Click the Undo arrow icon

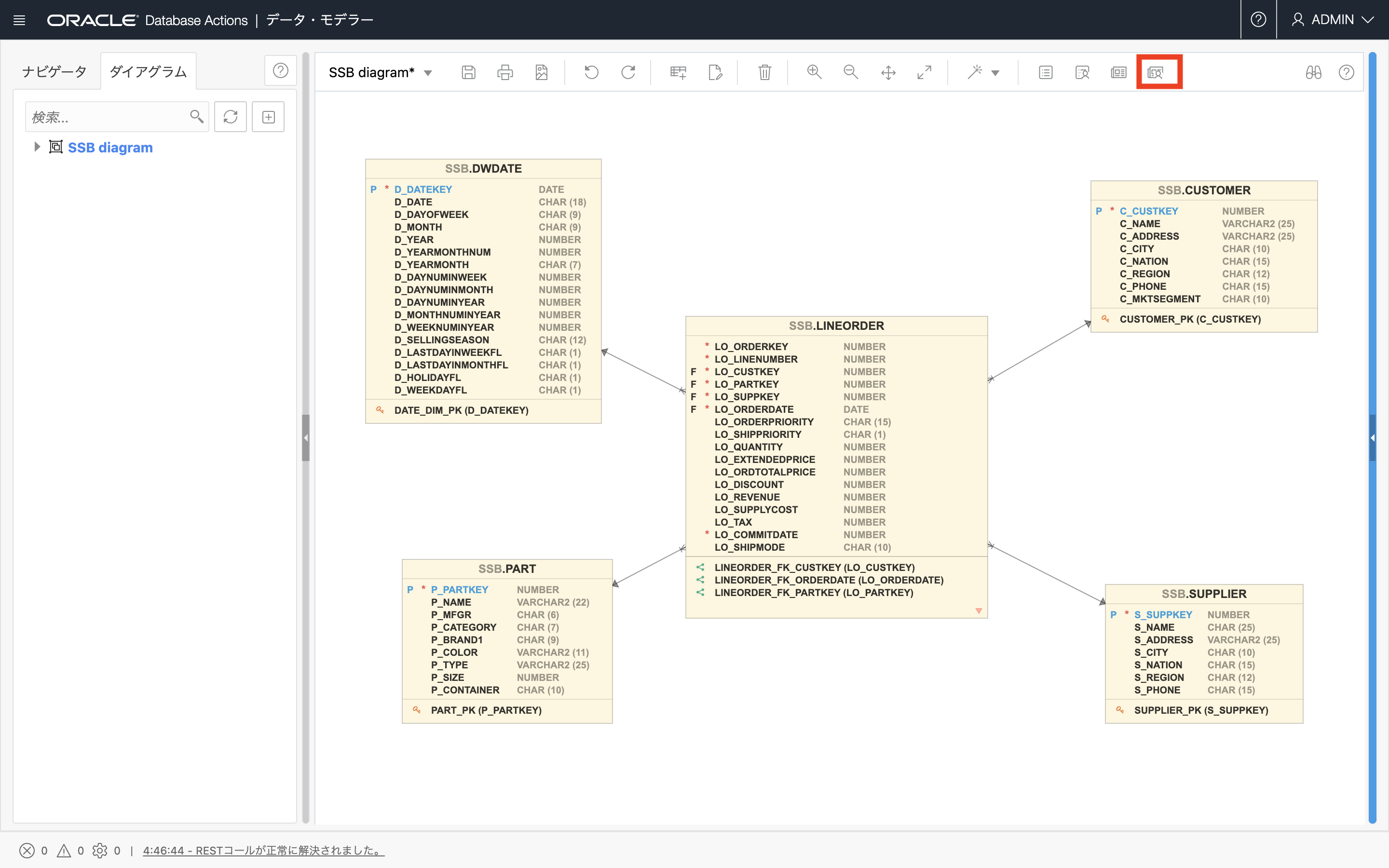coord(591,72)
